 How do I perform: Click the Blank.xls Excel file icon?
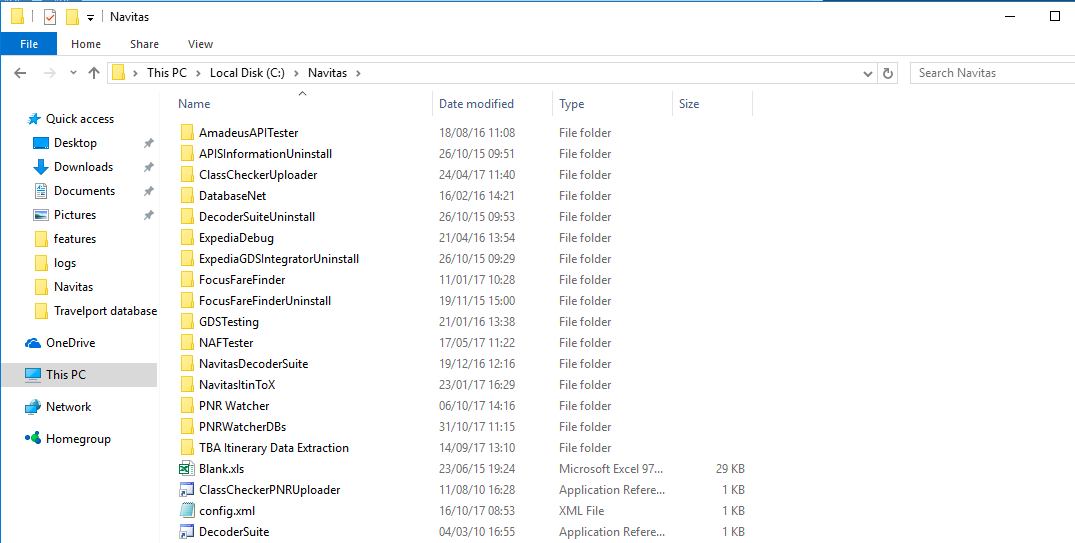pyautogui.click(x=186, y=469)
